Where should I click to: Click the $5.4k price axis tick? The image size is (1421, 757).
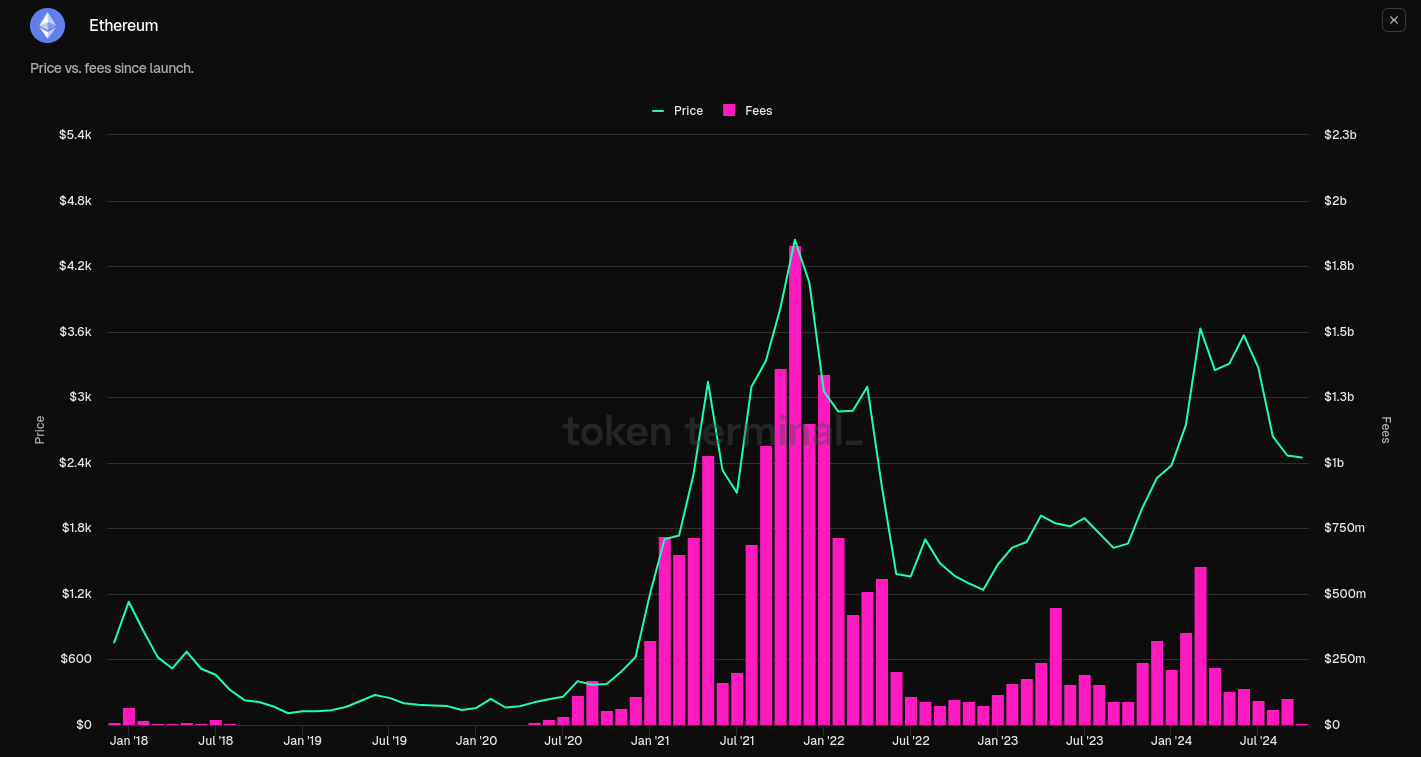click(75, 134)
